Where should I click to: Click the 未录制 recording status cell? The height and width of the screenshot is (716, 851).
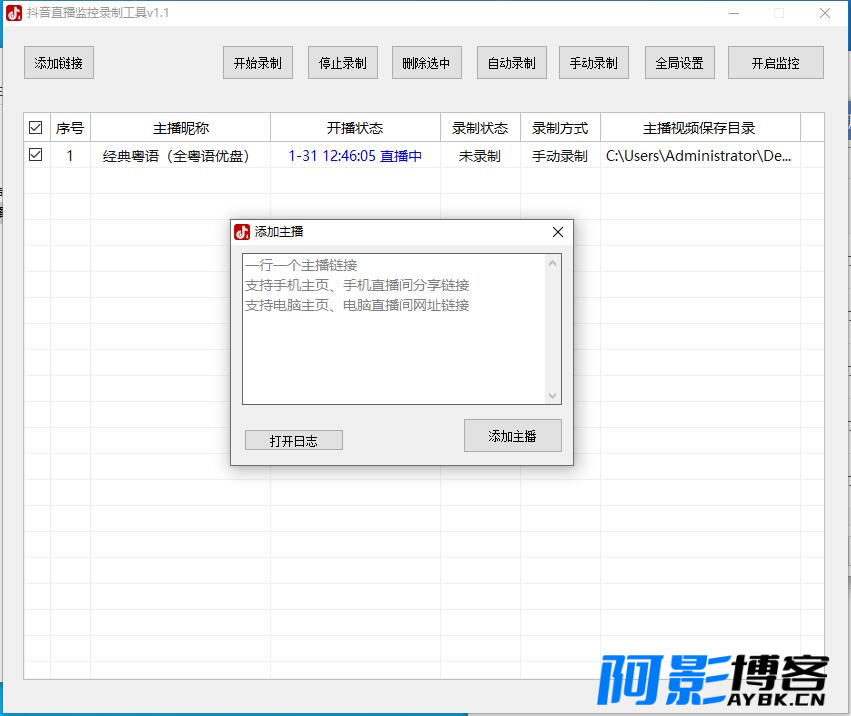pyautogui.click(x=480, y=156)
